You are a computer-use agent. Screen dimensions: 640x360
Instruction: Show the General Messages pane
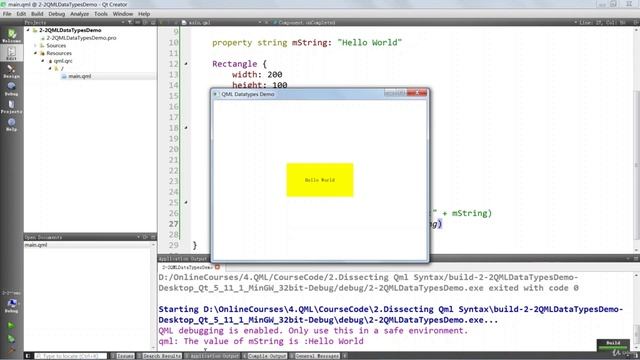pyautogui.click(x=315, y=356)
